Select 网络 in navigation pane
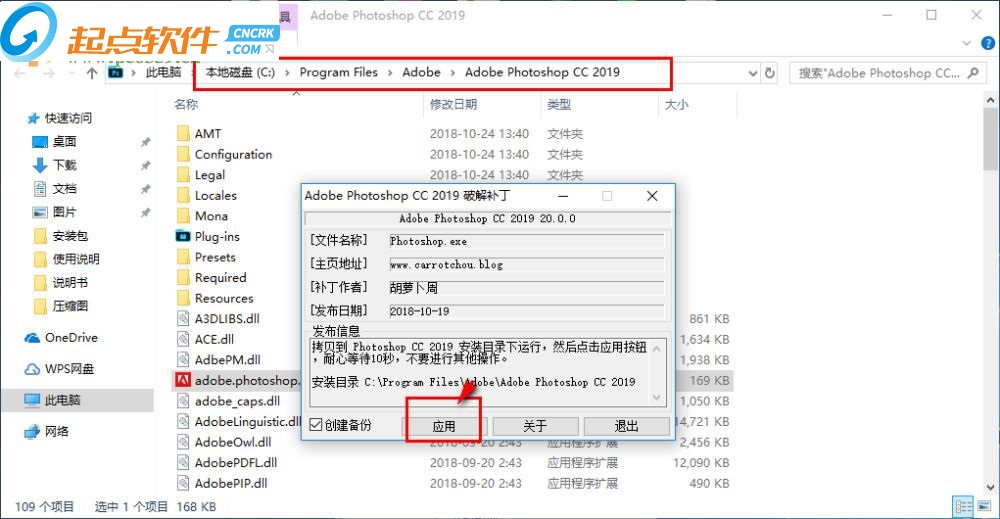Image resolution: width=1000 pixels, height=519 pixels. (x=56, y=431)
